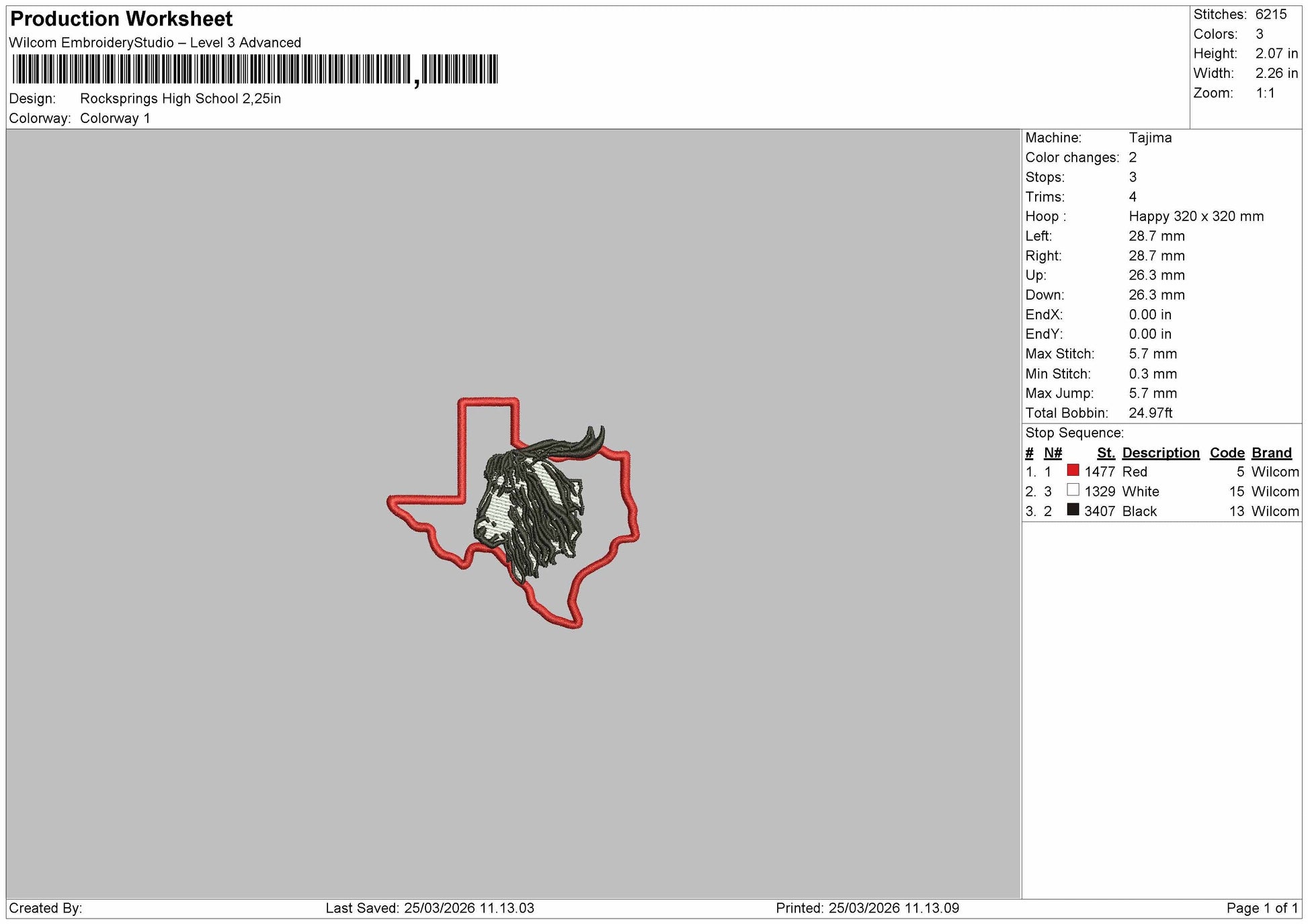Select "Last Saved: 25/03/2026 11.13.03" footer text
1308x924 pixels.
430,909
